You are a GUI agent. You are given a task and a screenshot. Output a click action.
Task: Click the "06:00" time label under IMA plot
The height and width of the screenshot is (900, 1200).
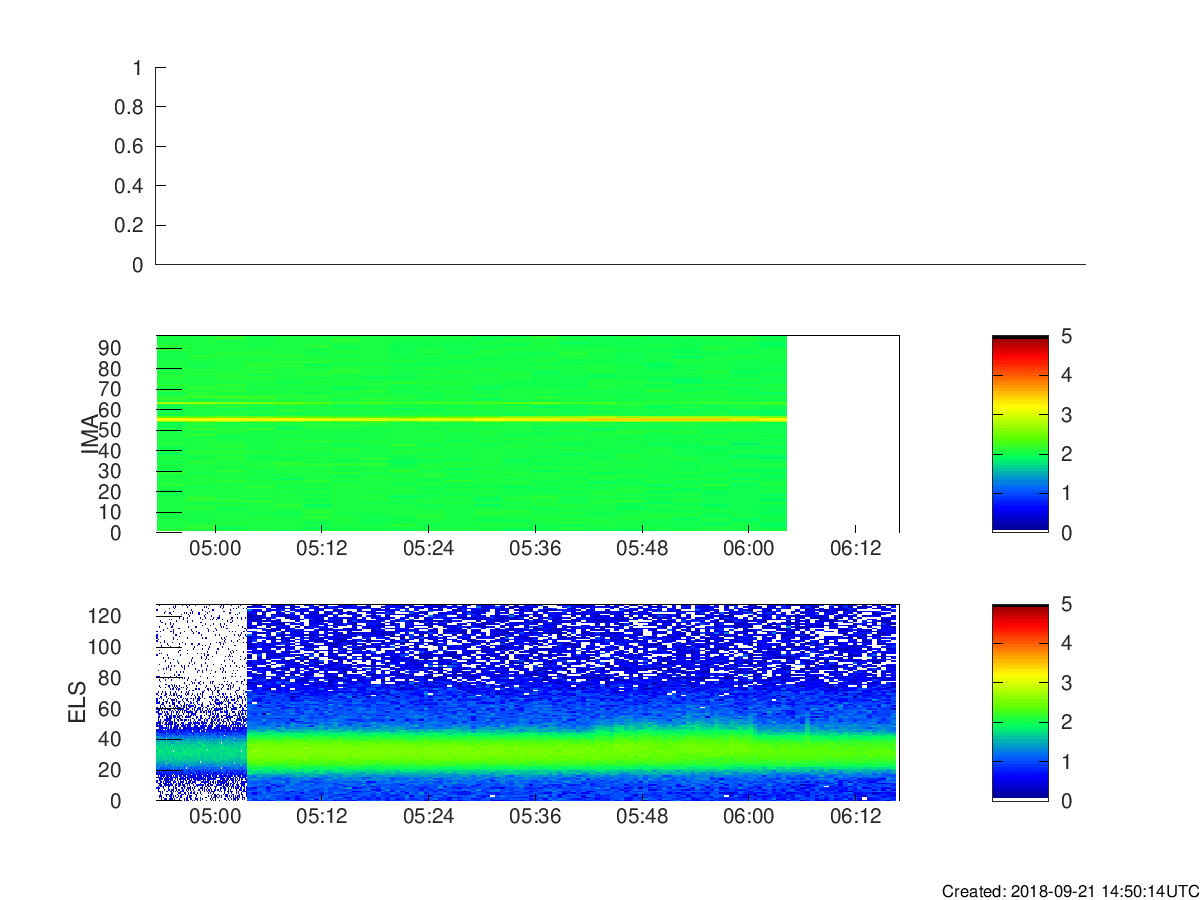point(749,549)
